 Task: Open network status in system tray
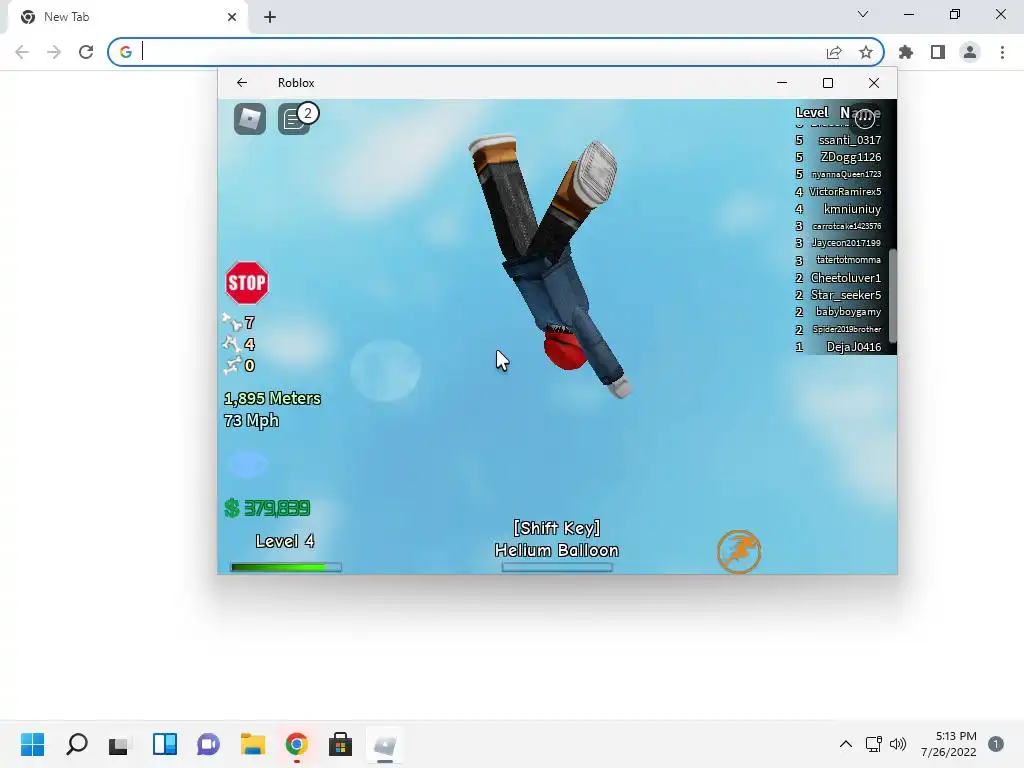tap(873, 744)
